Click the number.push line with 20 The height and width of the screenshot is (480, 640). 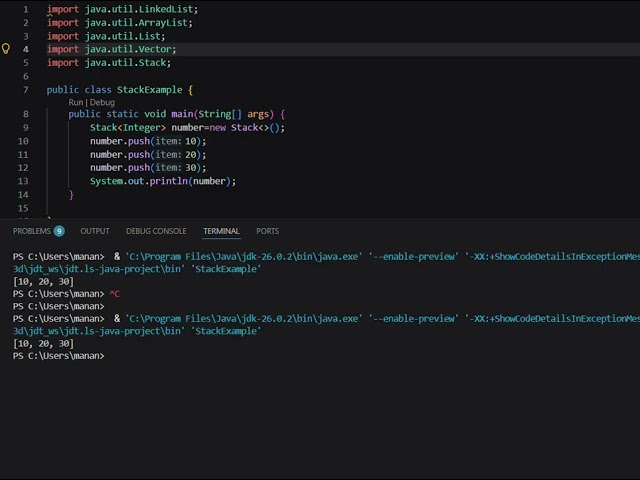pyautogui.click(x=148, y=155)
